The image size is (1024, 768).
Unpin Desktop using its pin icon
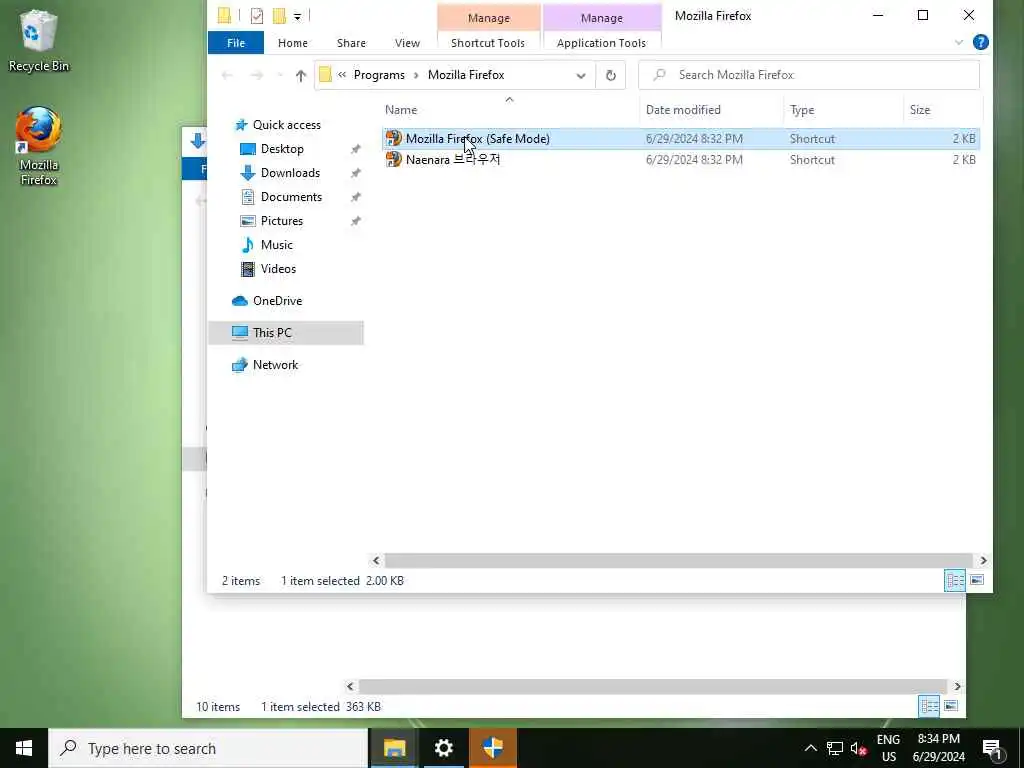[x=355, y=150]
